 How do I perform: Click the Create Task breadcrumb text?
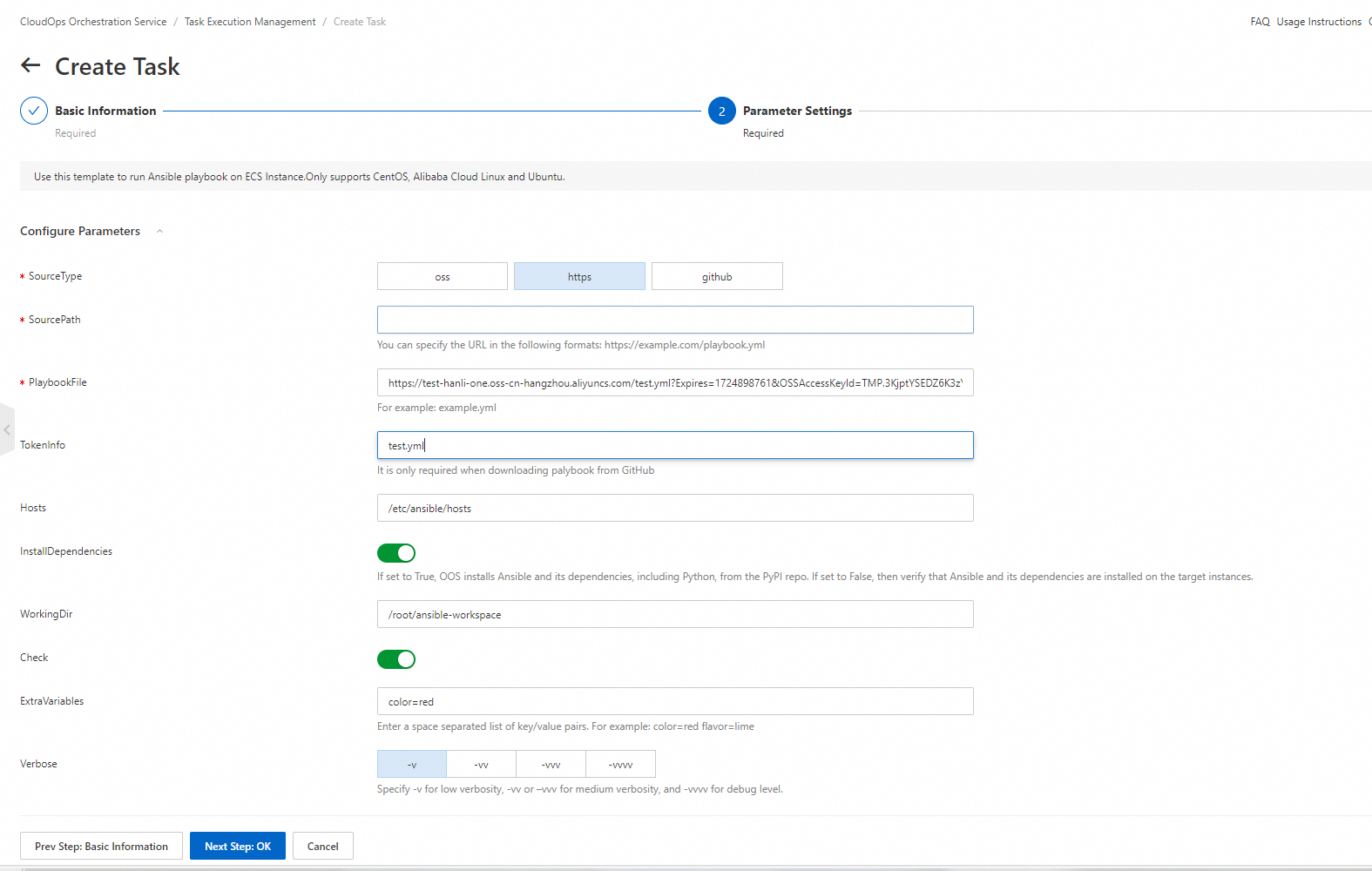click(x=360, y=22)
